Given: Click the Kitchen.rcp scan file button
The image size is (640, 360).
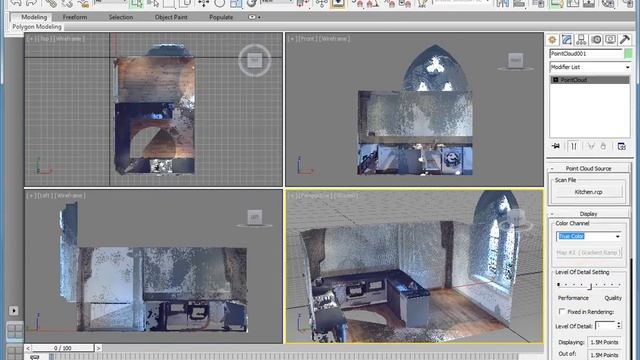Looking at the screenshot, I should [588, 192].
